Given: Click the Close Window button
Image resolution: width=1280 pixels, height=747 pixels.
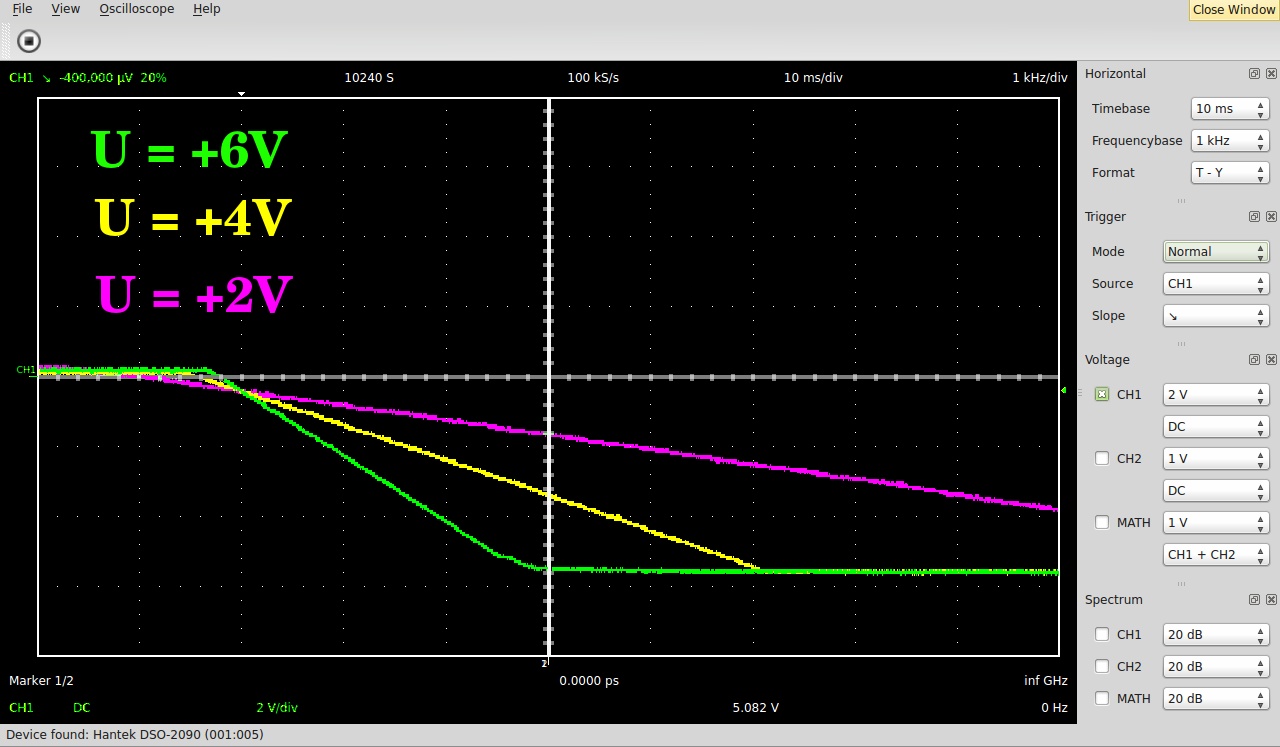Looking at the screenshot, I should (1233, 10).
